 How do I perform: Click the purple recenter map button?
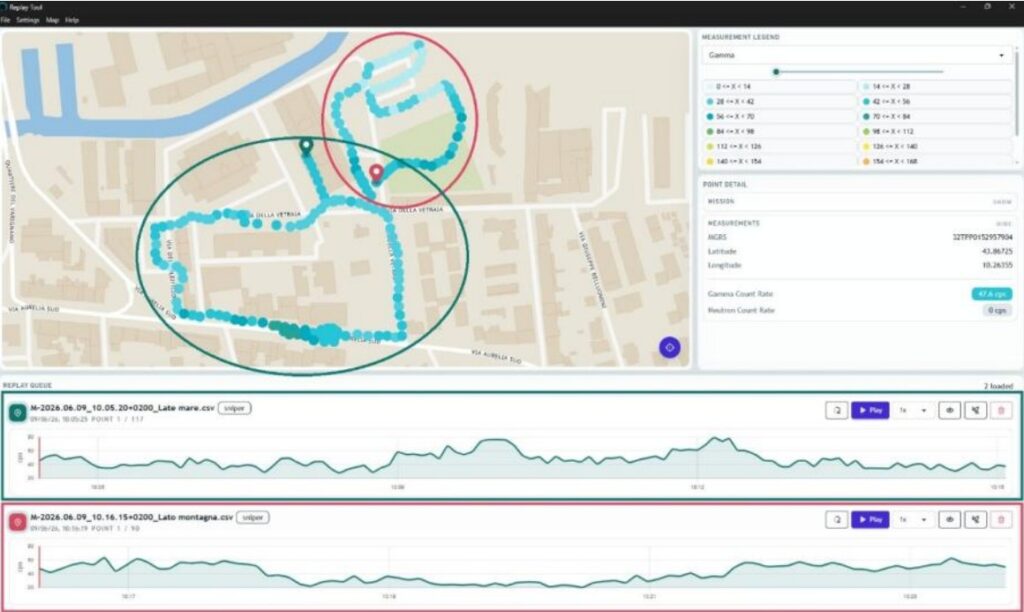point(669,347)
